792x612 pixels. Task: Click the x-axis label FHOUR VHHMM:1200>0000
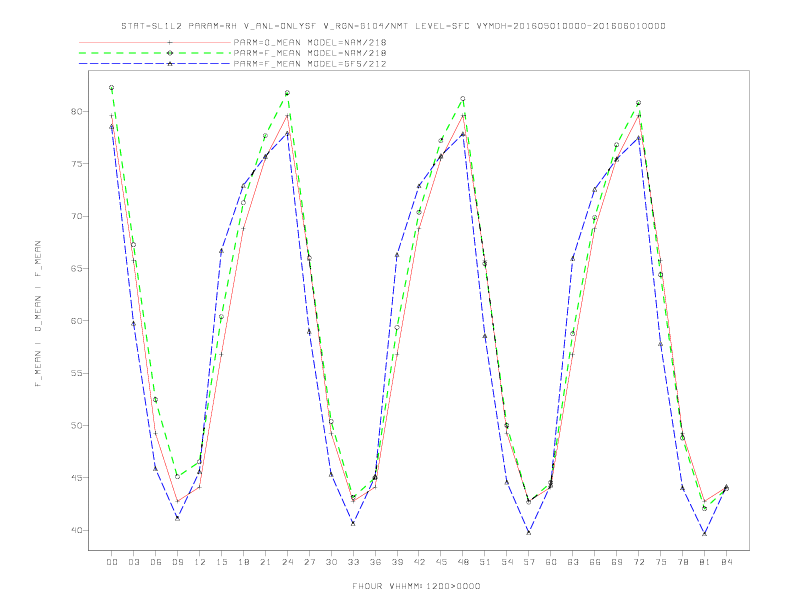416,586
